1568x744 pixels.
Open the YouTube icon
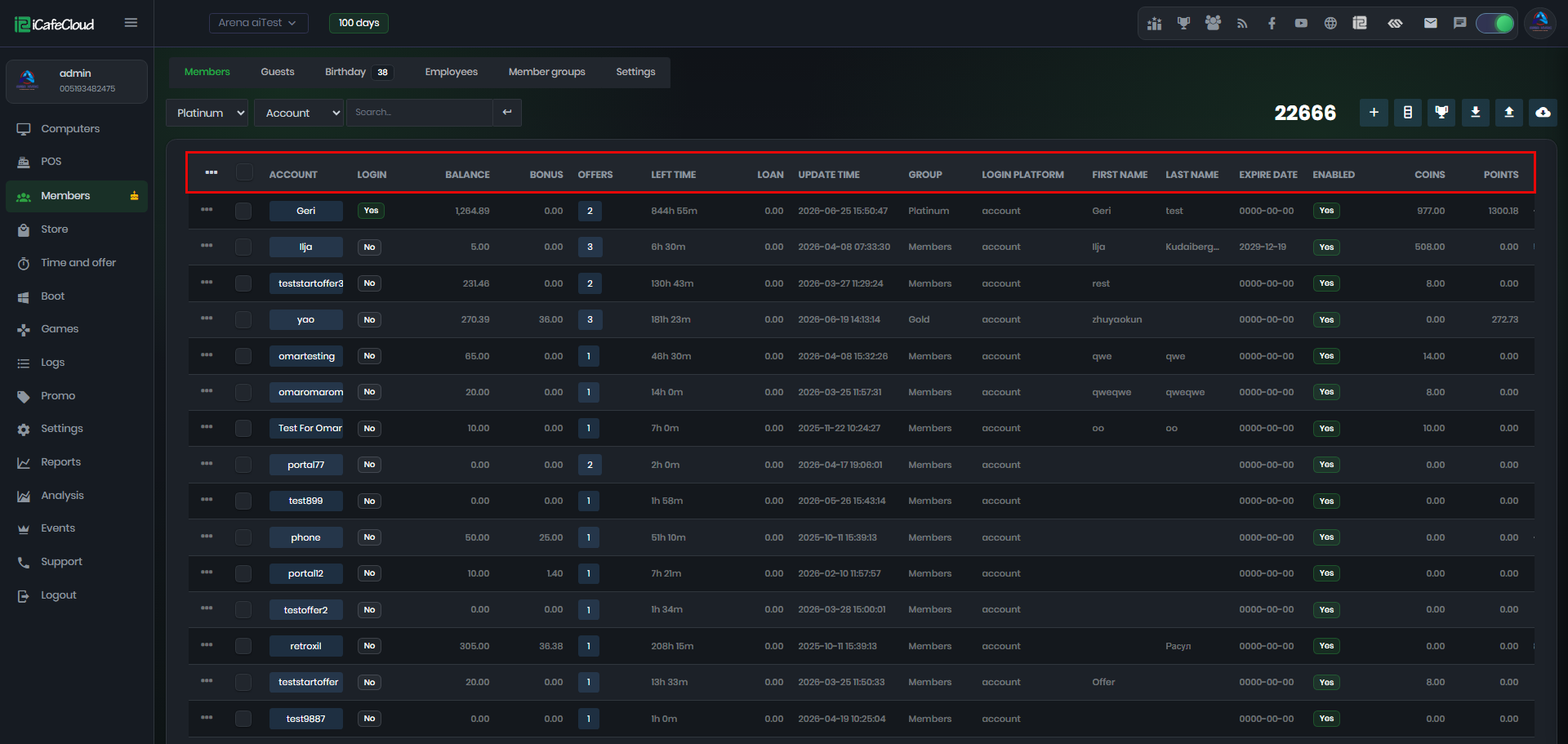pyautogui.click(x=1301, y=24)
